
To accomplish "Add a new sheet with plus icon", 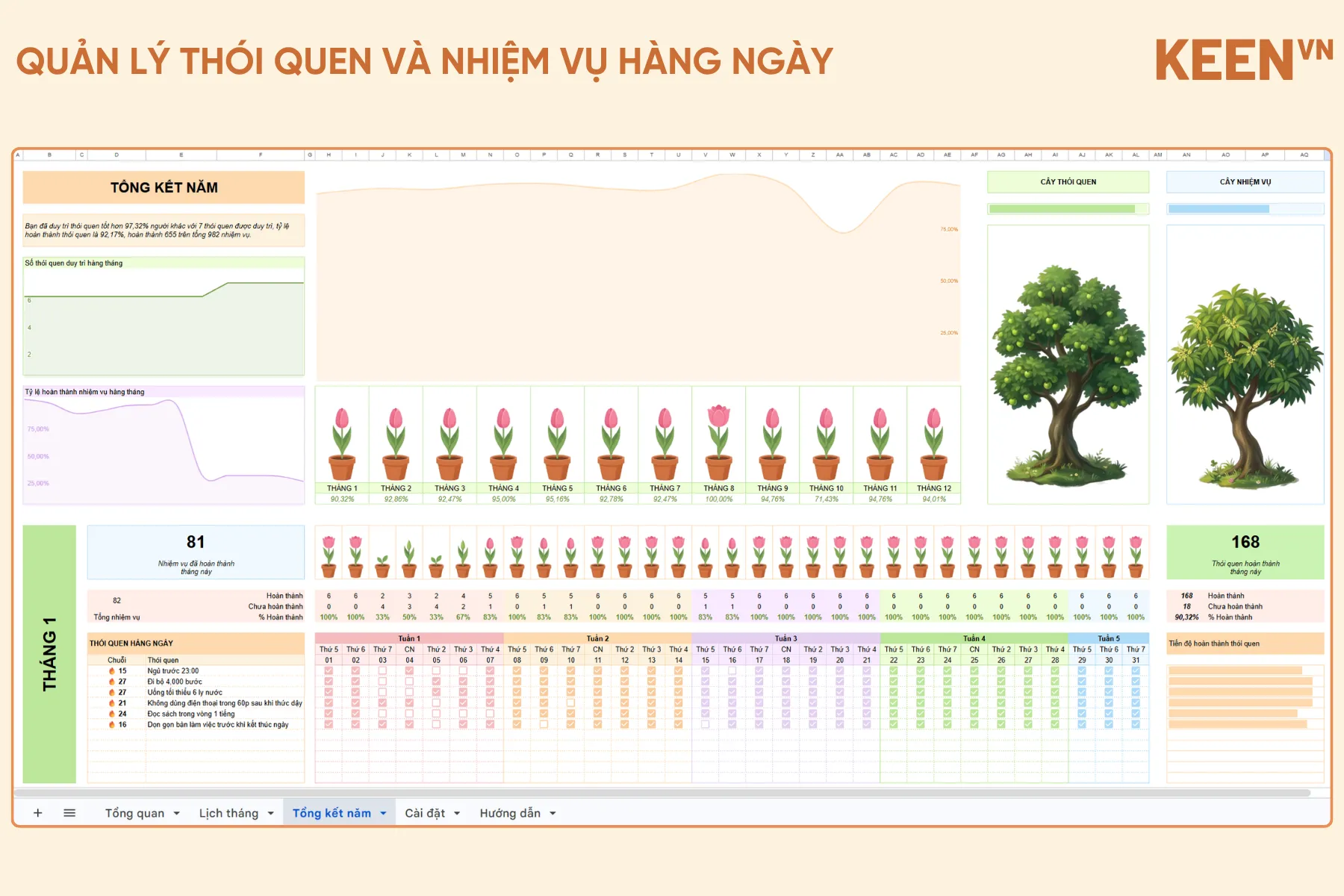I will coord(37,813).
